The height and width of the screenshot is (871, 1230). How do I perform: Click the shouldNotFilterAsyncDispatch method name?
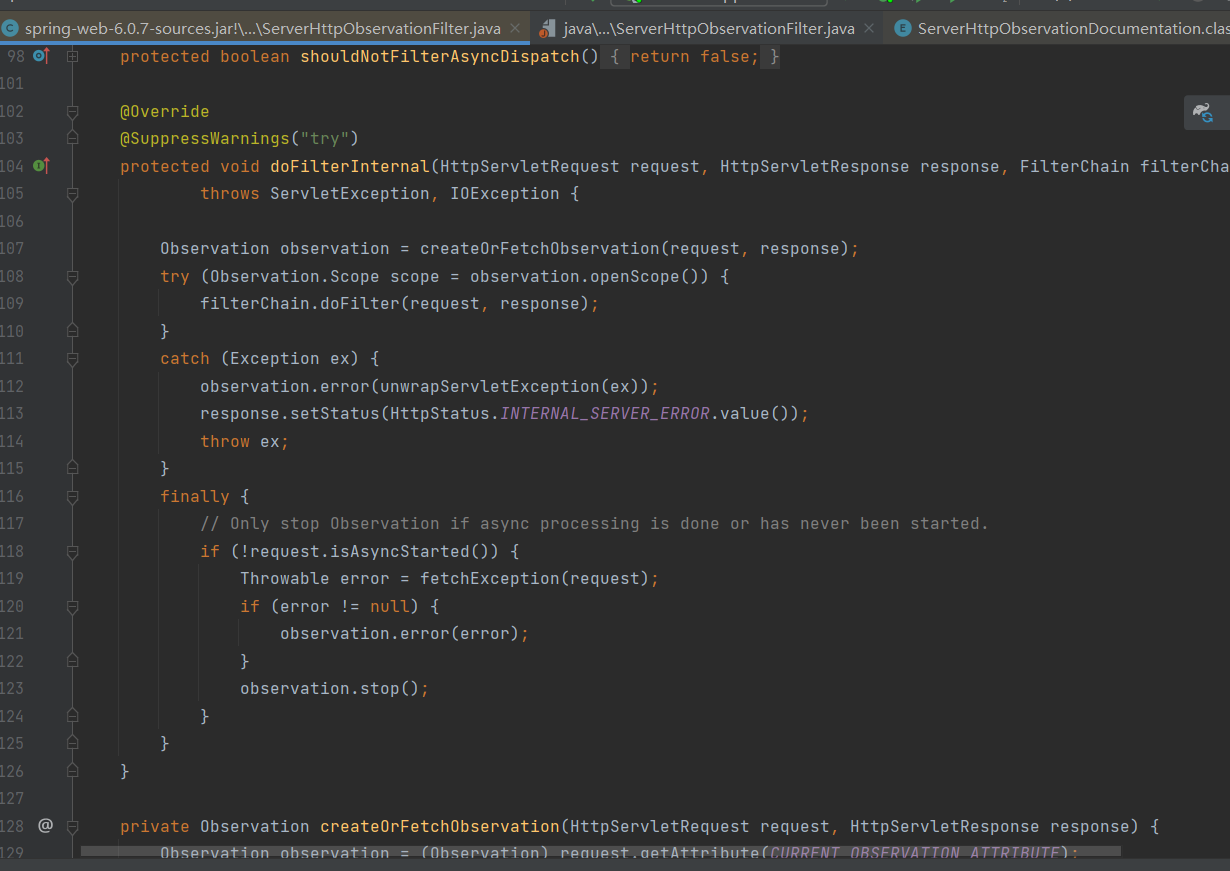[x=440, y=57]
